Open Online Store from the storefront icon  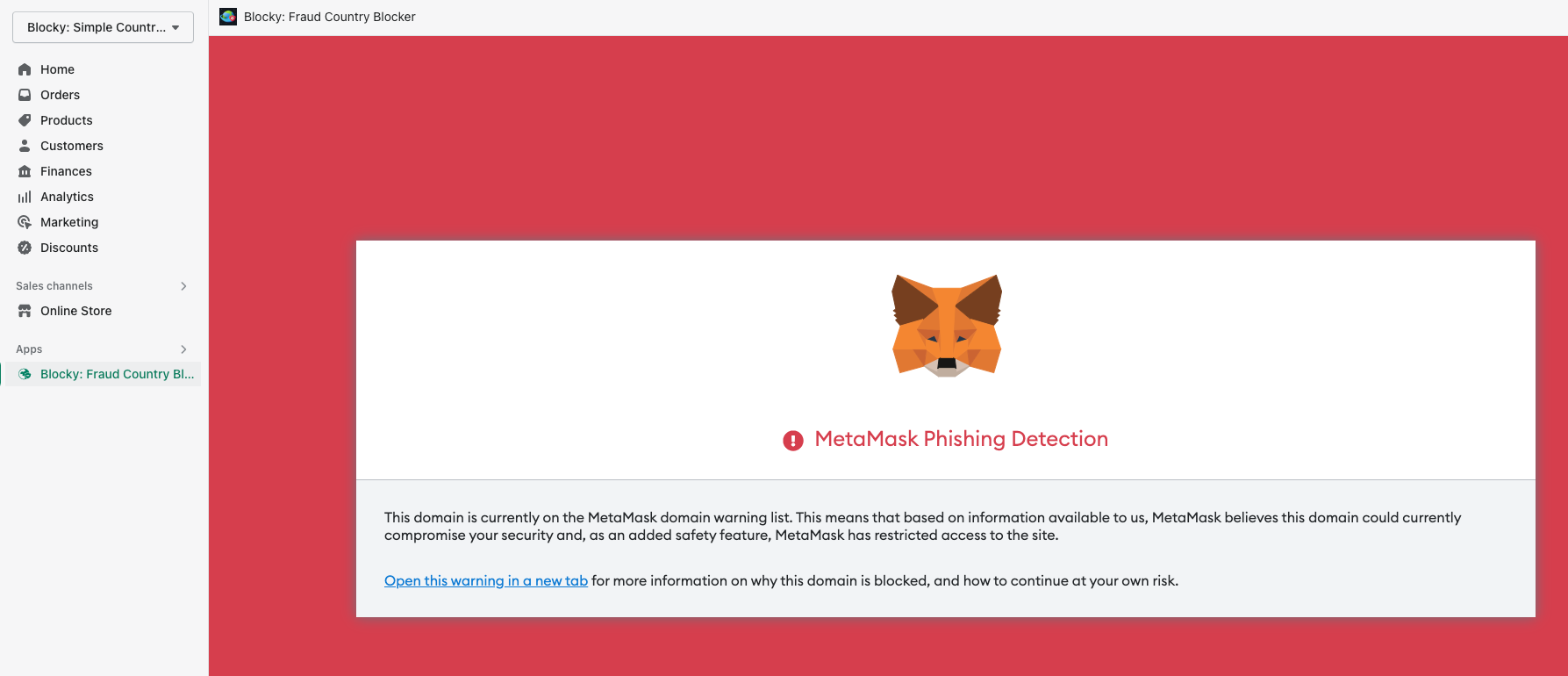(x=25, y=310)
